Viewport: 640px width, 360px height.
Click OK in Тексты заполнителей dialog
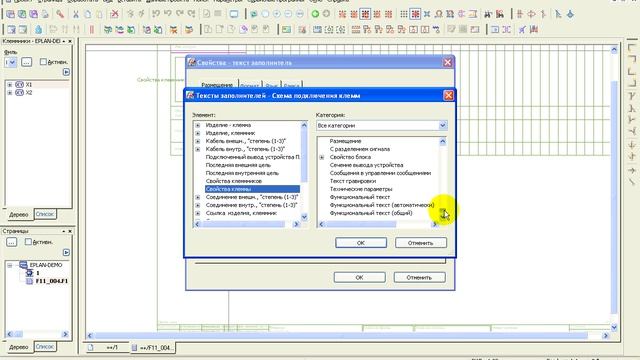pos(361,242)
